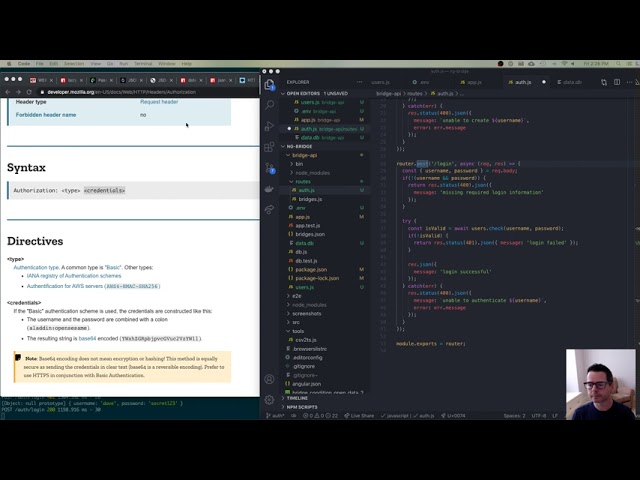640x480 pixels.
Task: Open the Docker view in activity bar
Action: click(x=269, y=189)
